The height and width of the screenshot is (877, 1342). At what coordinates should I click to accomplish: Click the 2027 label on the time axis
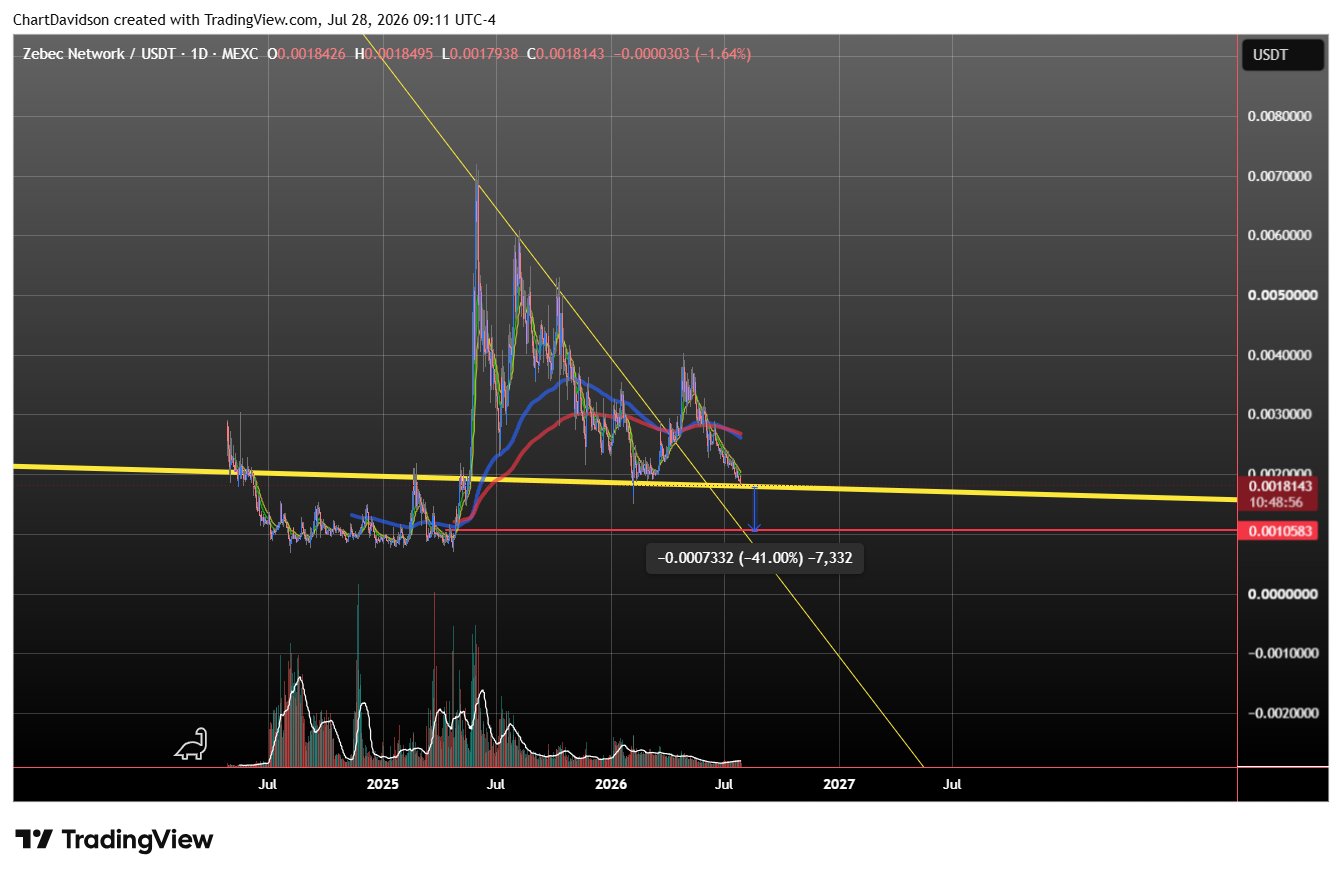(x=839, y=785)
